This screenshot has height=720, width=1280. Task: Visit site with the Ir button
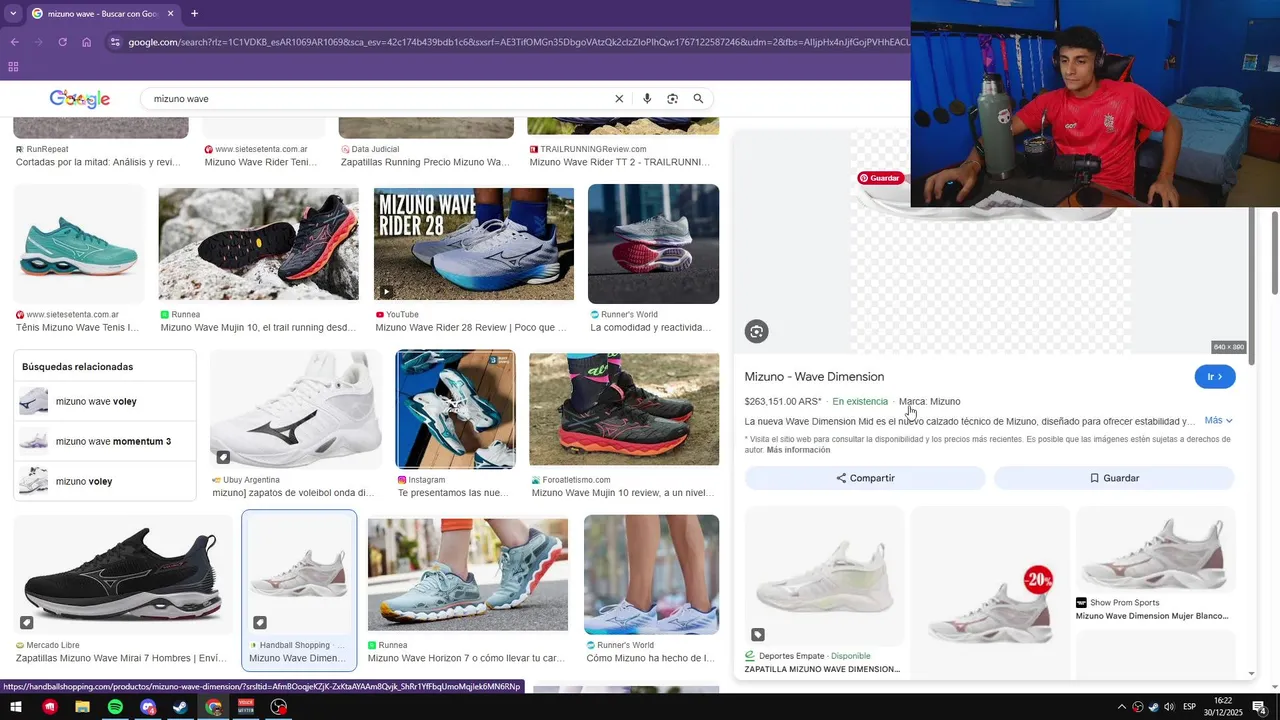click(x=1215, y=377)
